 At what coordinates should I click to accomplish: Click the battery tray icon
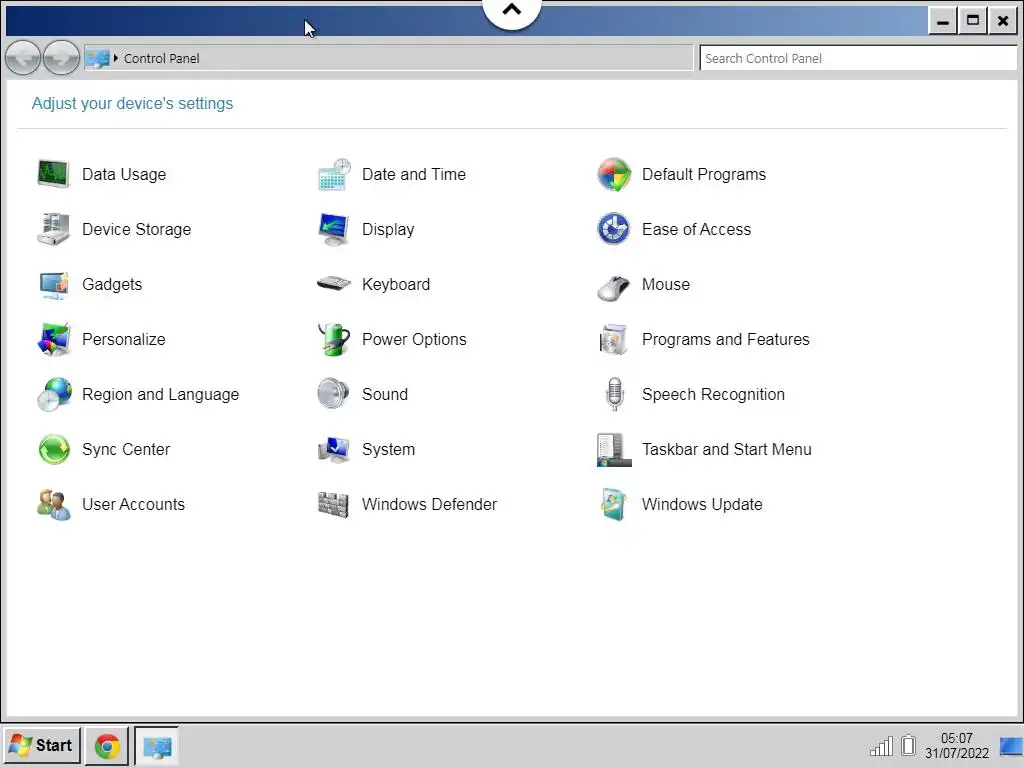tap(908, 746)
